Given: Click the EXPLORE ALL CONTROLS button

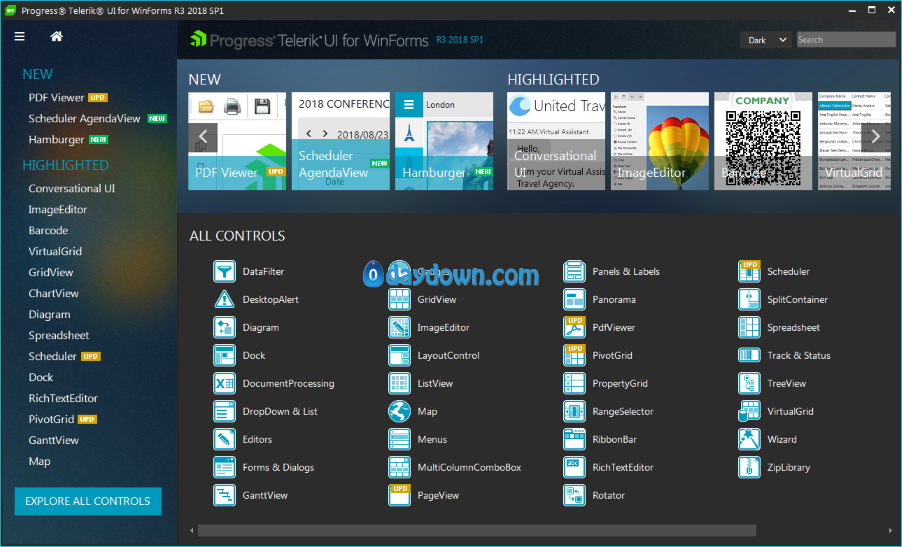Looking at the screenshot, I should [88, 501].
